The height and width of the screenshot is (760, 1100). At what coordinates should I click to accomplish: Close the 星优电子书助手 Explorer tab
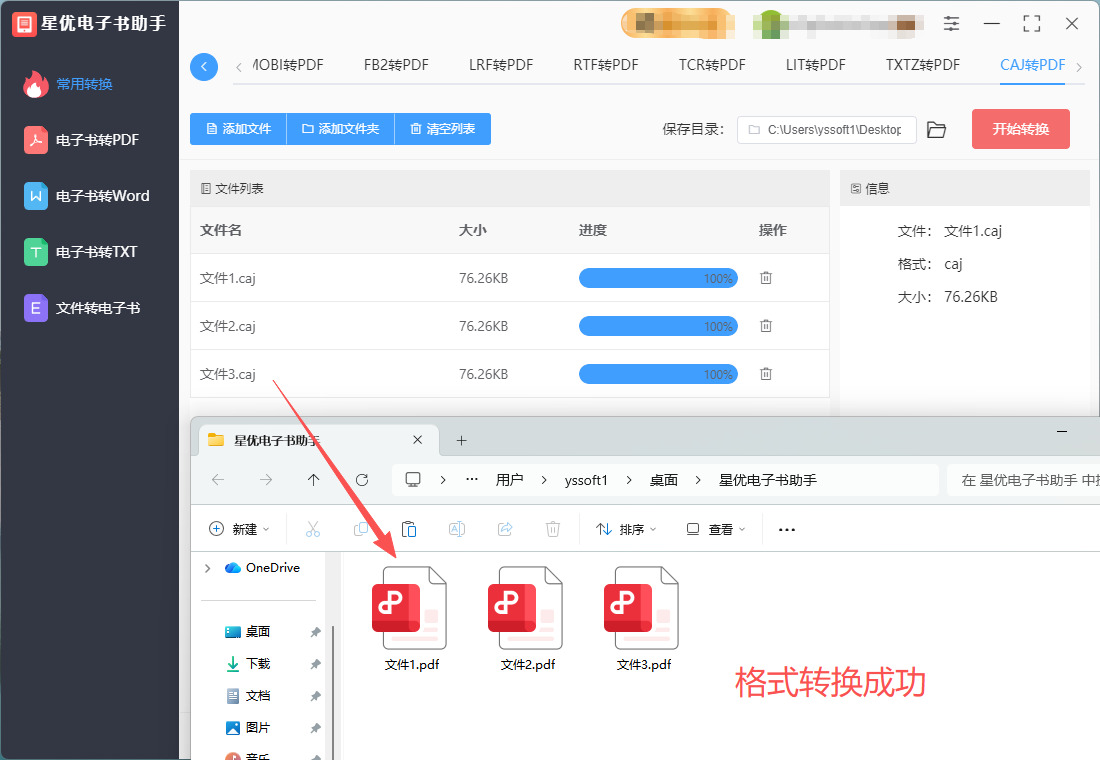(x=417, y=440)
